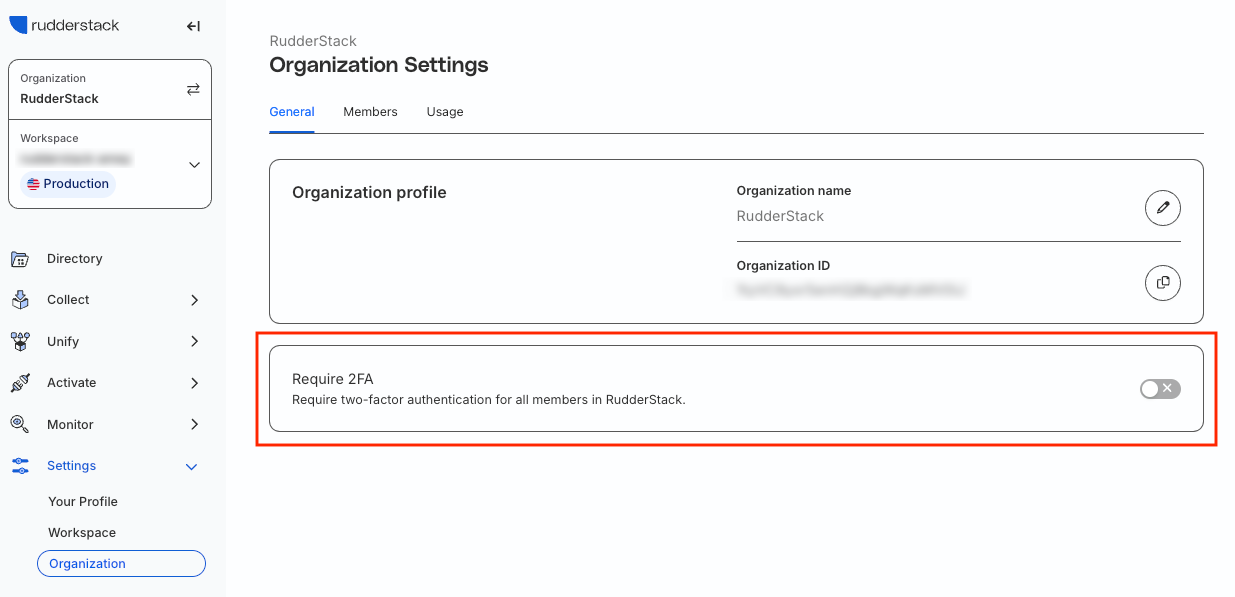Open the Activate menu item
1235x597 pixels.
[72, 383]
